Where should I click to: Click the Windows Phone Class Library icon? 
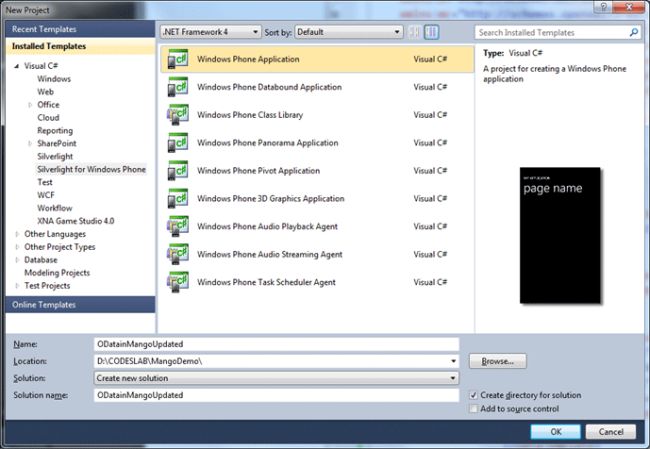coord(178,115)
